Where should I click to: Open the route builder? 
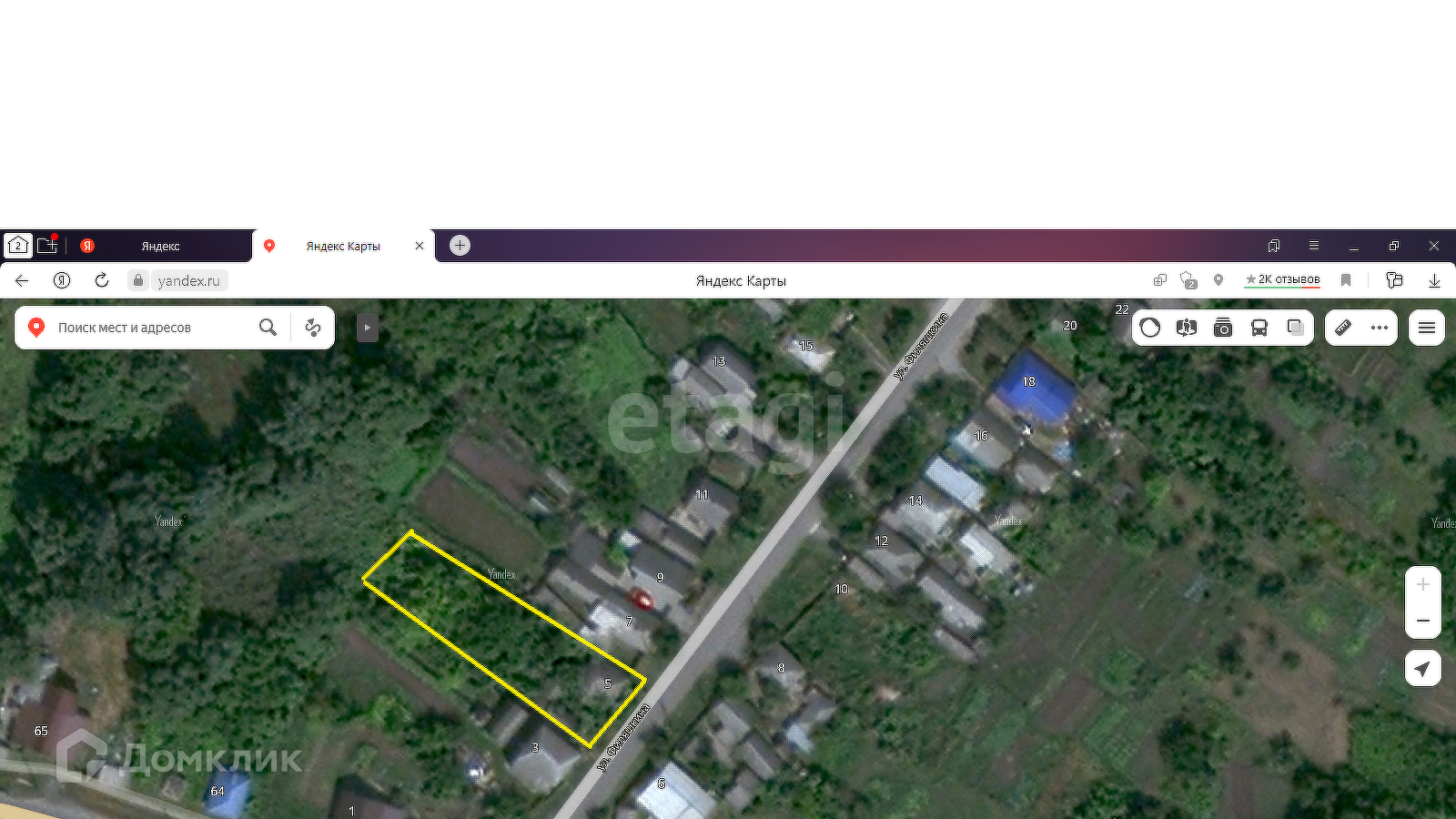(x=313, y=328)
